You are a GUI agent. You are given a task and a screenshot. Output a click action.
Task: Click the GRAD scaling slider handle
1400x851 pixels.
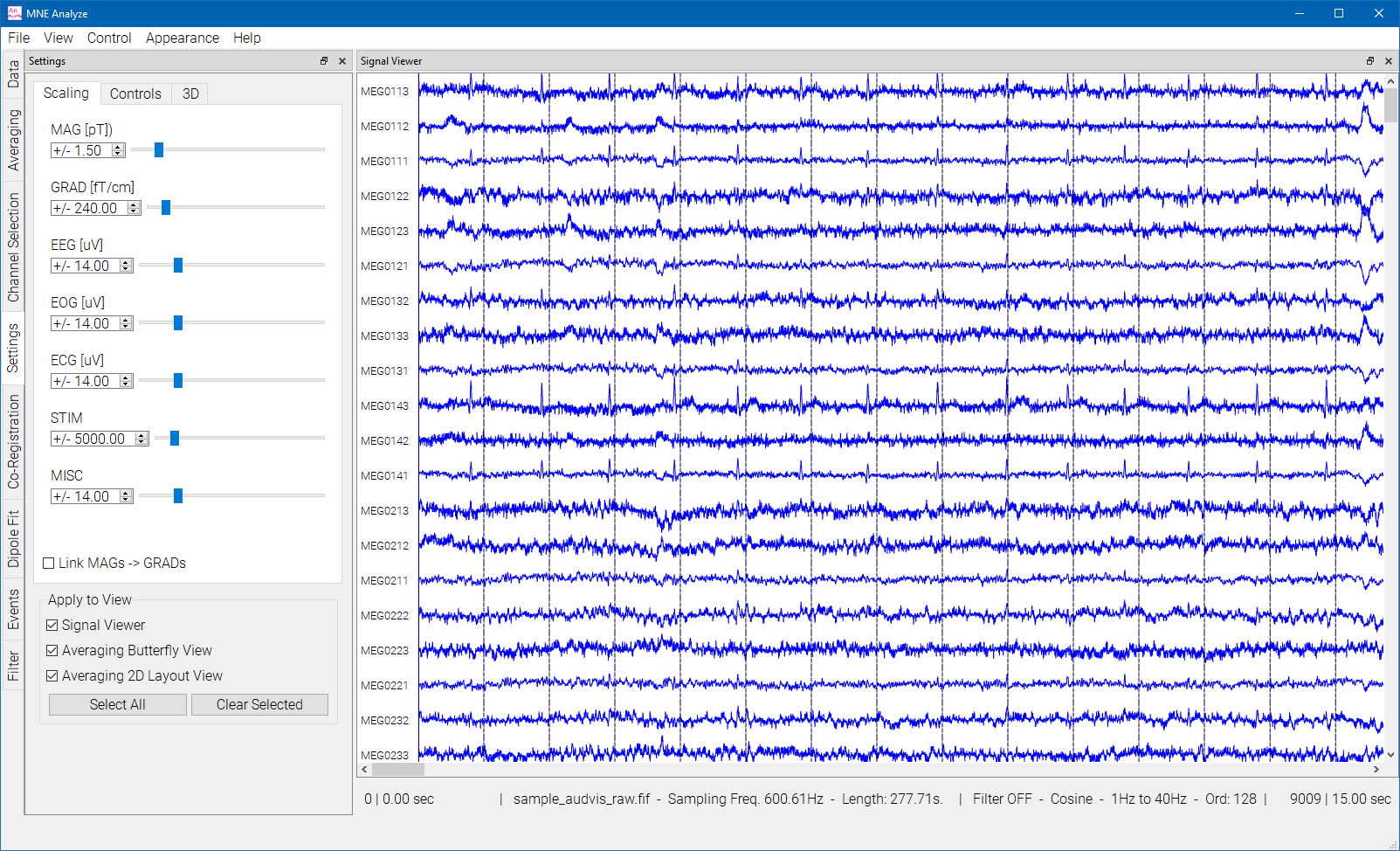pos(166,207)
